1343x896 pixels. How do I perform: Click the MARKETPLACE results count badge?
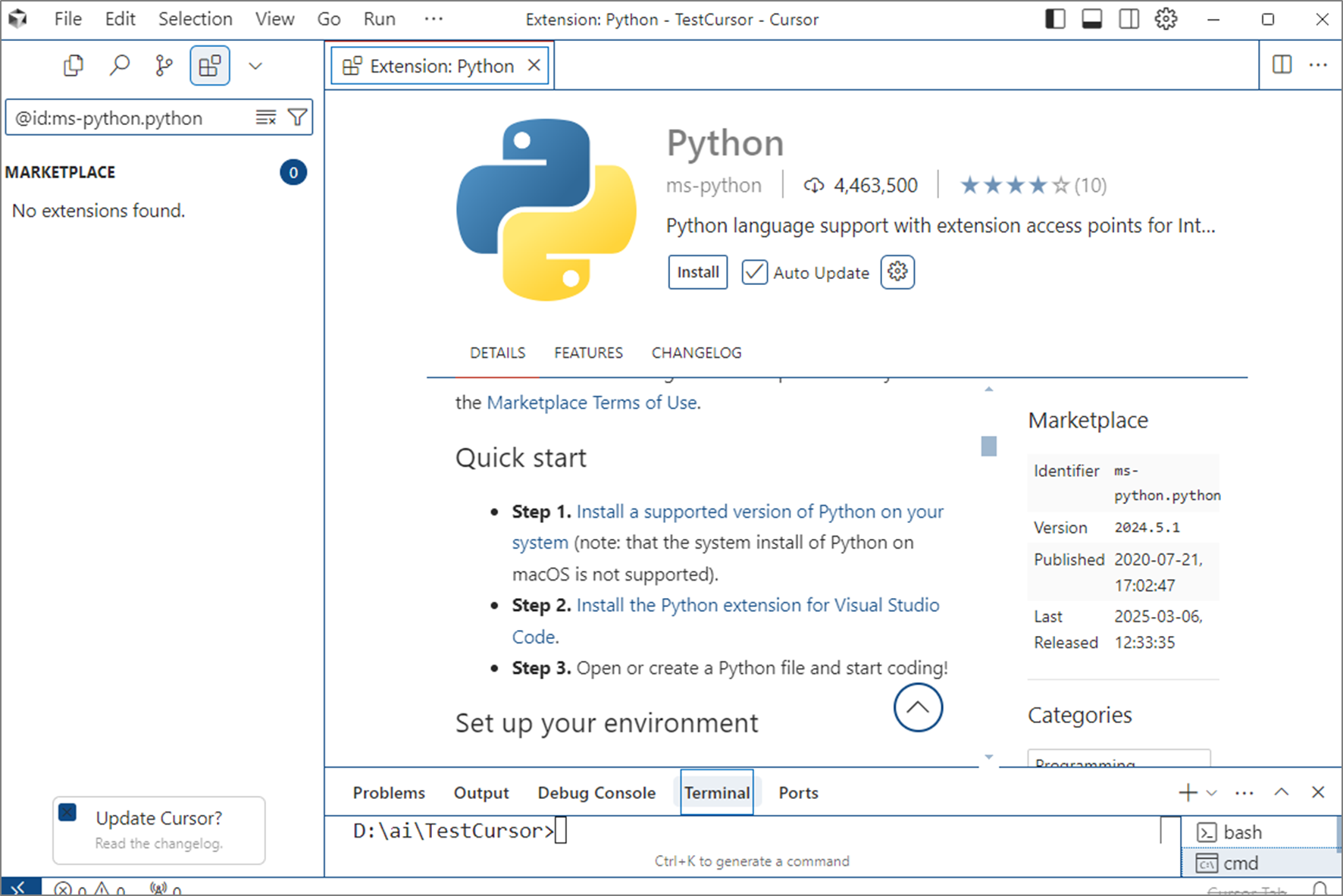pos(293,173)
